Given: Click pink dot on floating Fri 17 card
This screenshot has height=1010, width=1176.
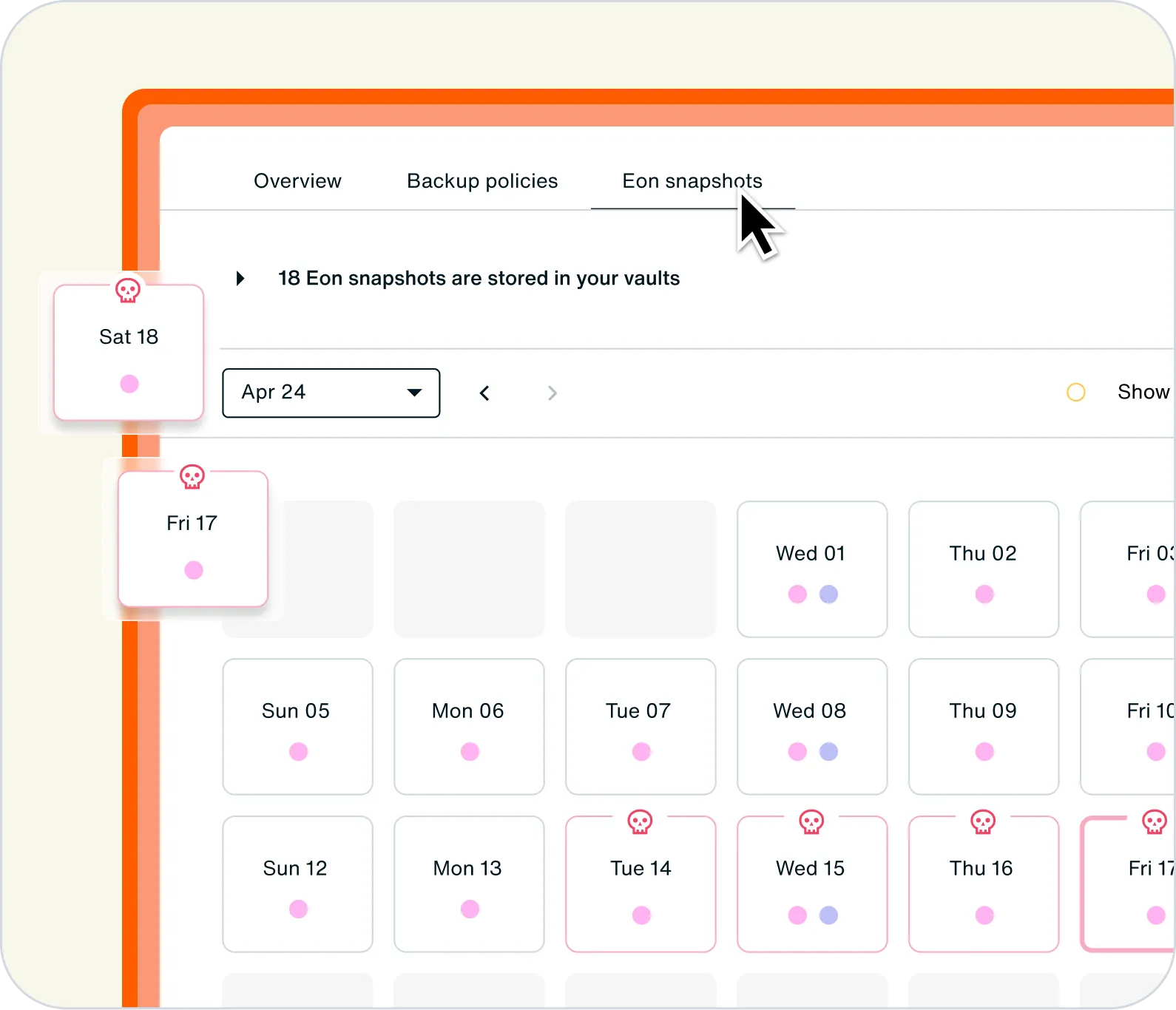Looking at the screenshot, I should pos(194,570).
